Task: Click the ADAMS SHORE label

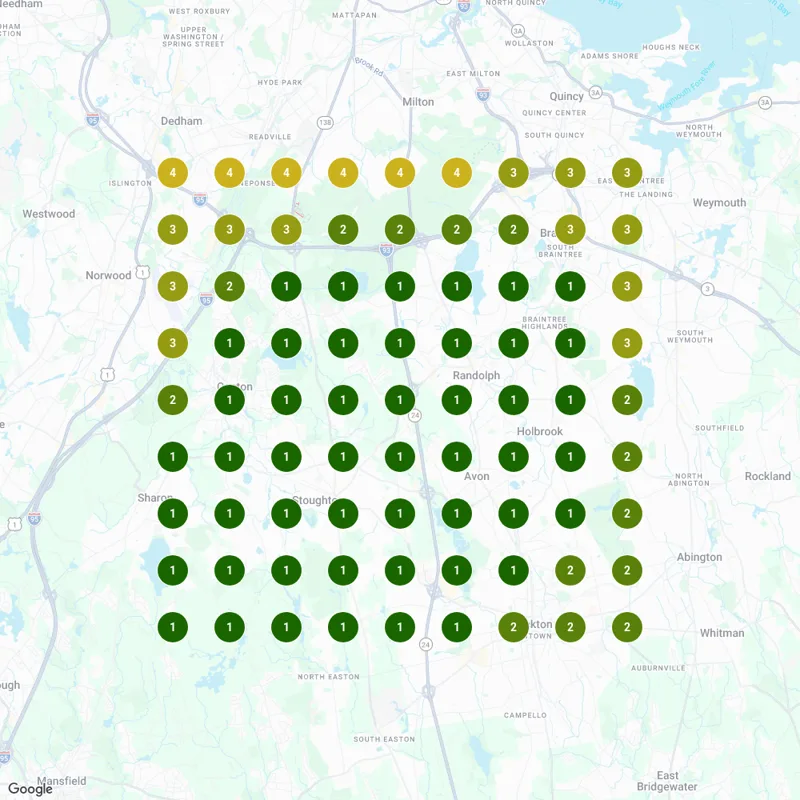Action: coord(610,56)
